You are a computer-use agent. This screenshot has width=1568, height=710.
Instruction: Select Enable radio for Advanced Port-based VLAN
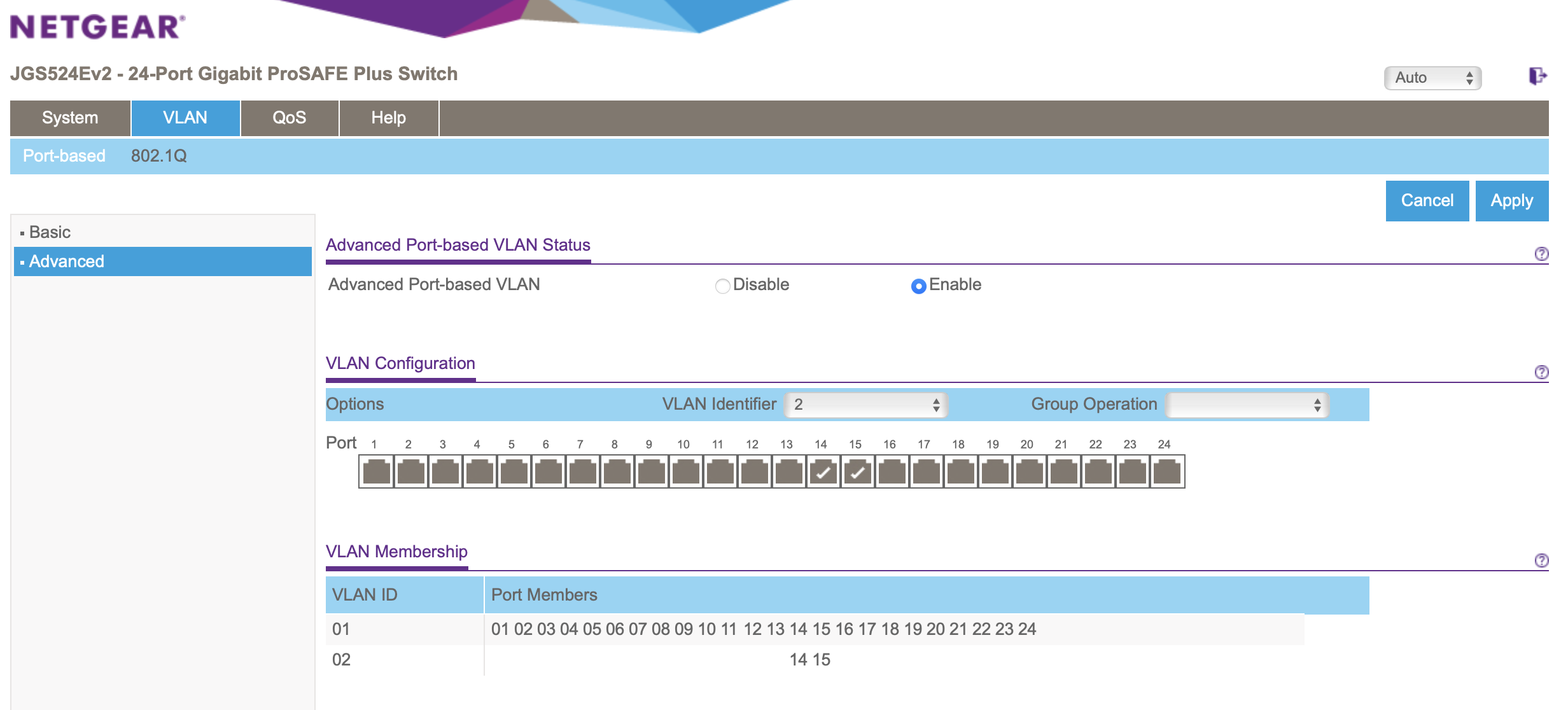pos(918,286)
